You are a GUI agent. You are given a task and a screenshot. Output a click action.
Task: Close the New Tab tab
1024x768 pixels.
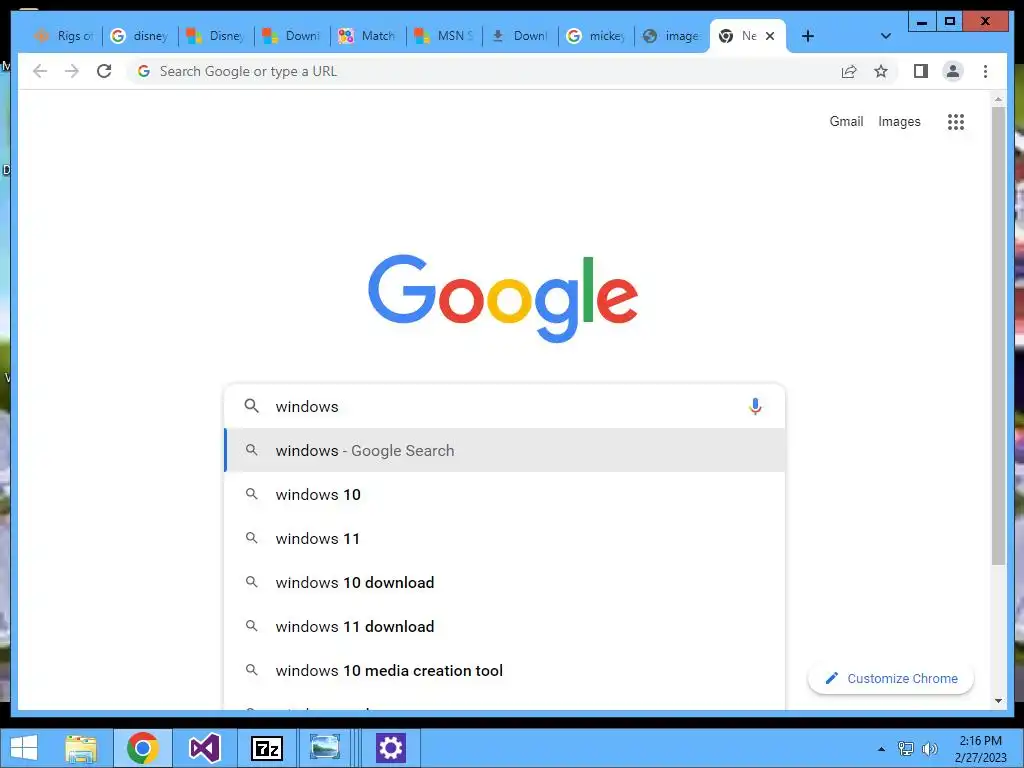770,36
